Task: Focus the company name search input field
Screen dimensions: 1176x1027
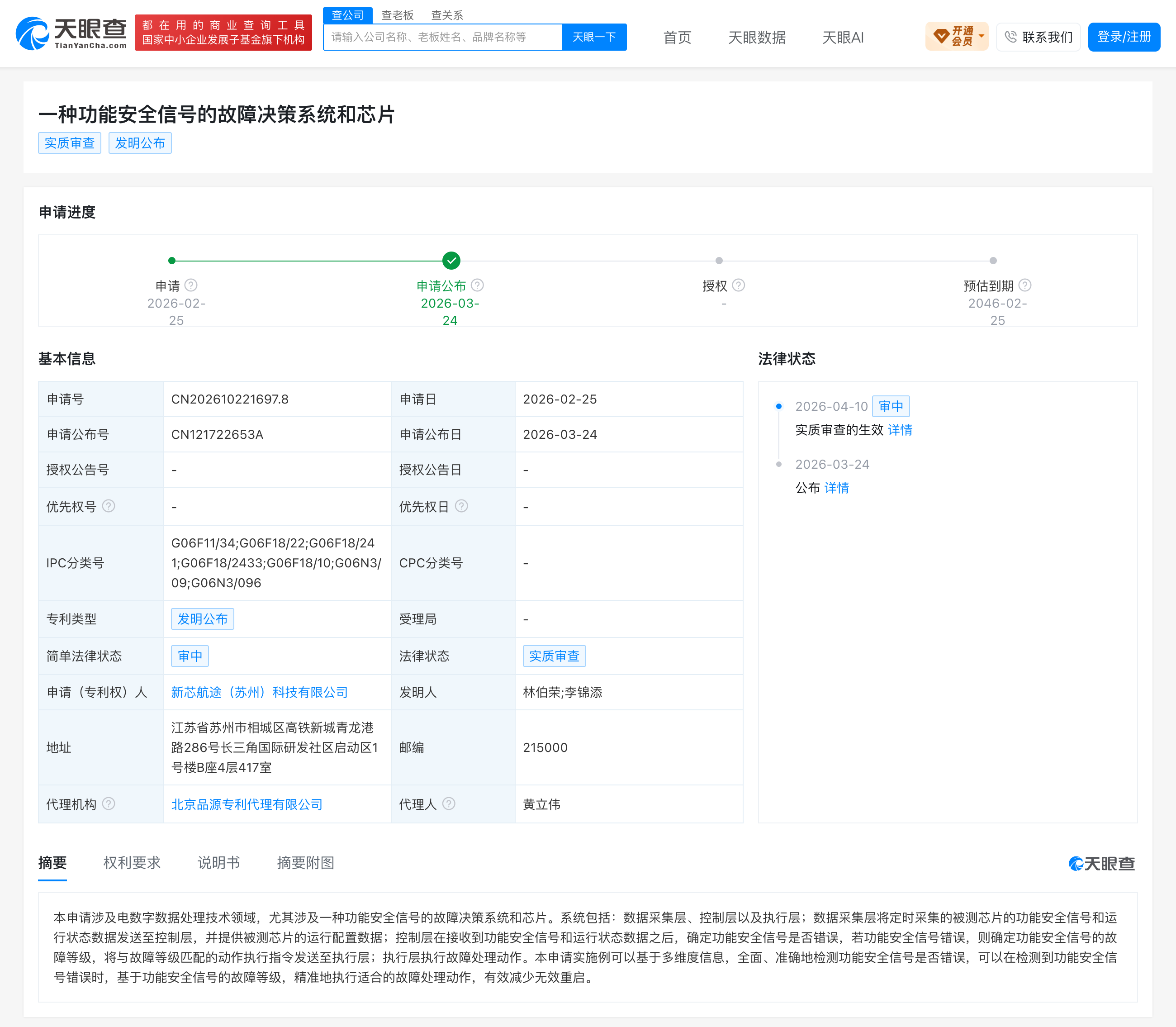Action: click(x=443, y=37)
